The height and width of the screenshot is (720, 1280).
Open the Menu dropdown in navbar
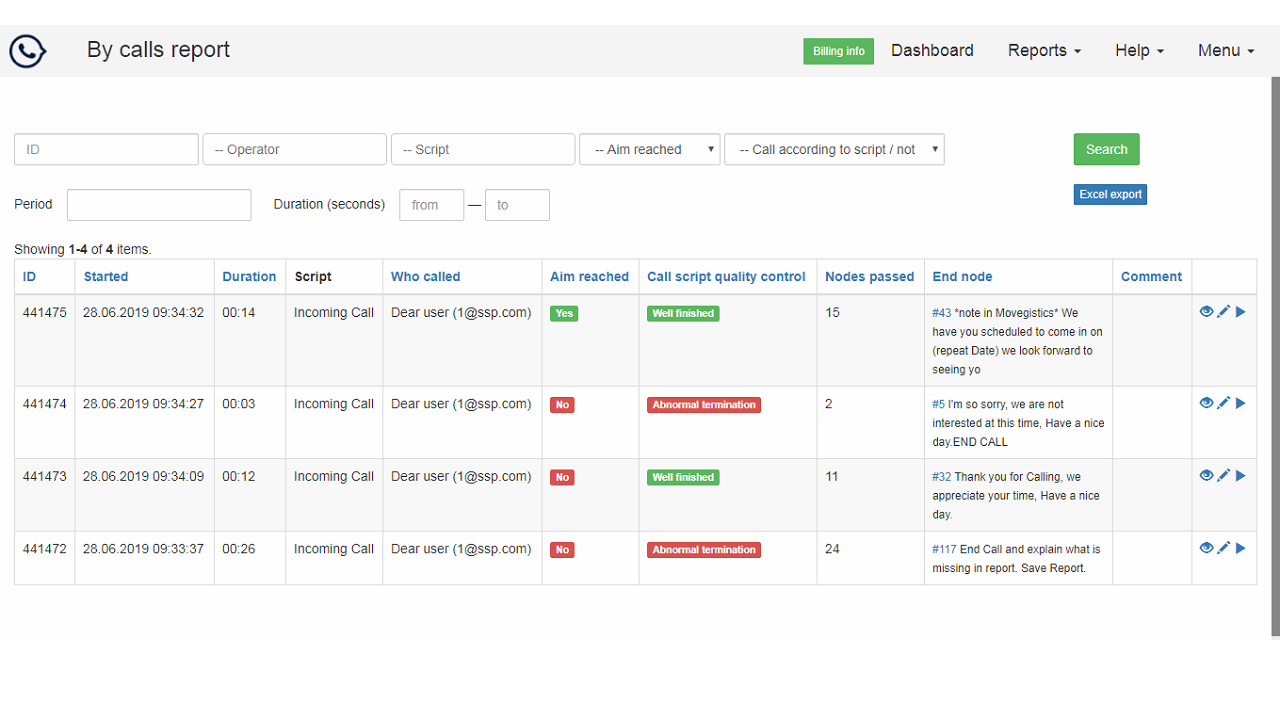tap(1226, 51)
